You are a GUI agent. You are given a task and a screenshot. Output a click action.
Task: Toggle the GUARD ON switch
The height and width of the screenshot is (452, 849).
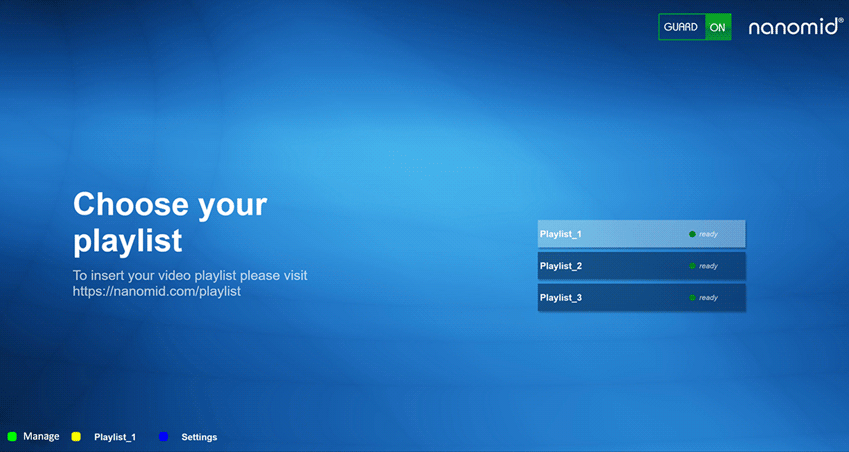(x=695, y=27)
